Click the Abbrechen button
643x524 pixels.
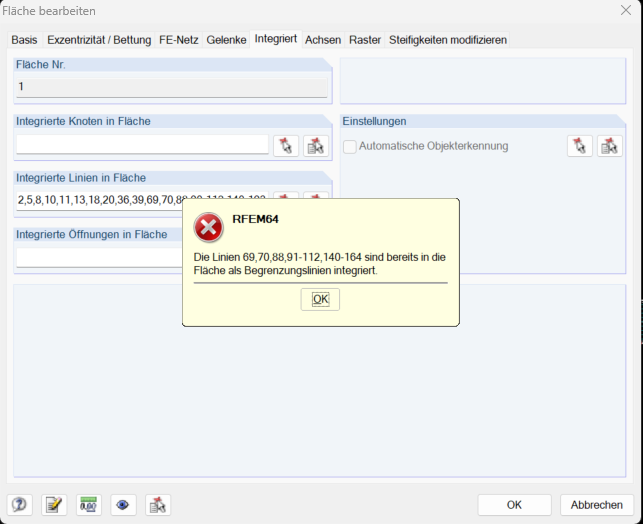pos(597,505)
